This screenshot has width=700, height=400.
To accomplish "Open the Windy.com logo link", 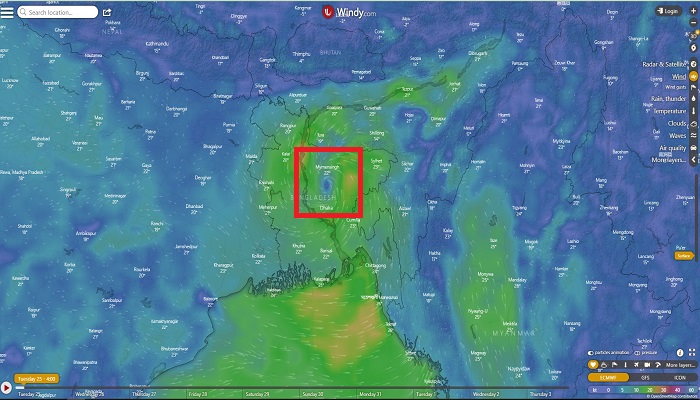I will tap(350, 12).
